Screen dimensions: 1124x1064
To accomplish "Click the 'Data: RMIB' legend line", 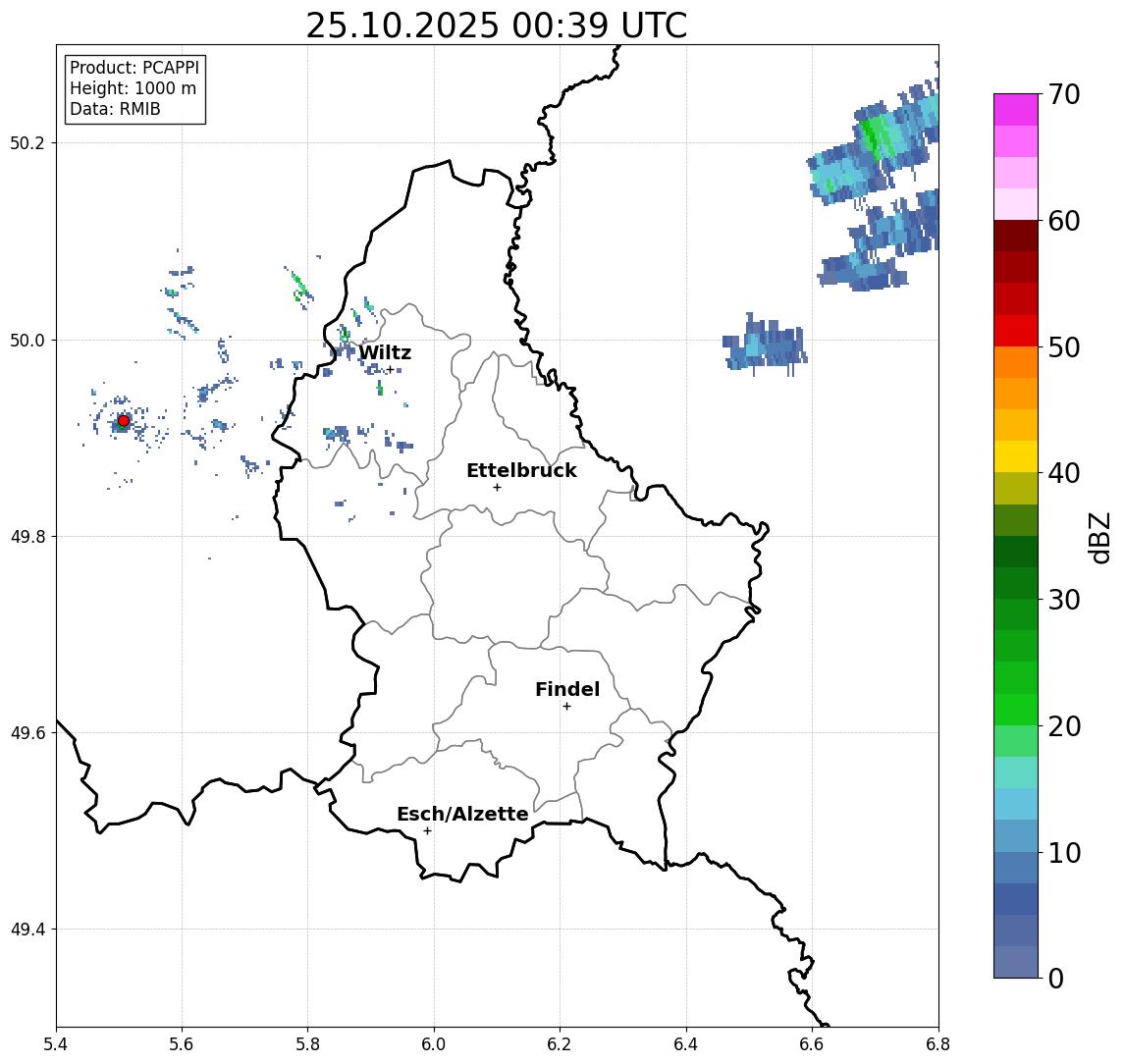I will point(115,109).
